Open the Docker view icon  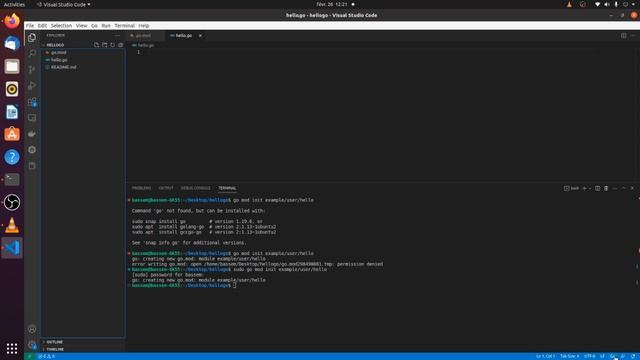pyautogui.click(x=32, y=134)
